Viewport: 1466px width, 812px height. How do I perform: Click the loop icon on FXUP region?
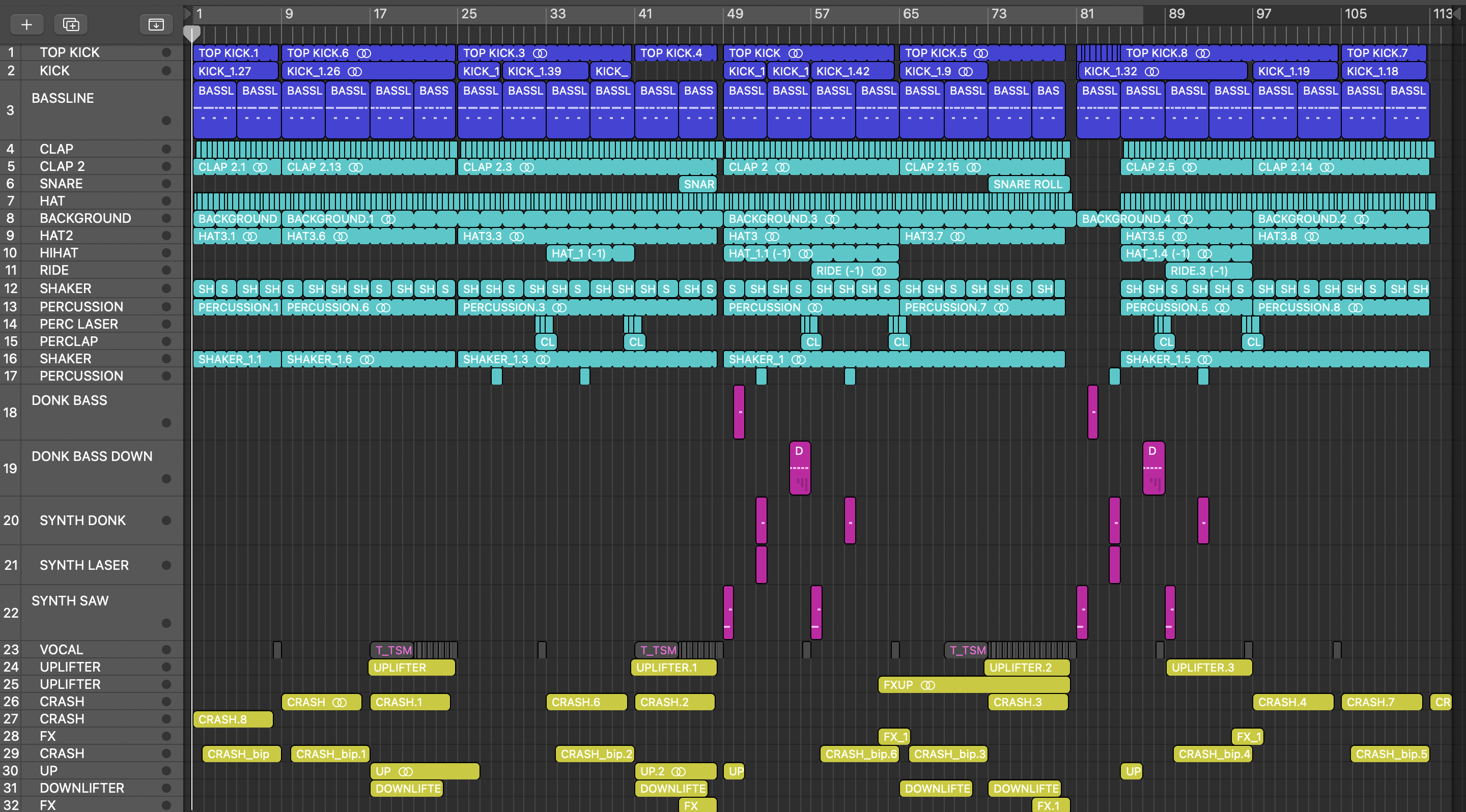click(927, 685)
